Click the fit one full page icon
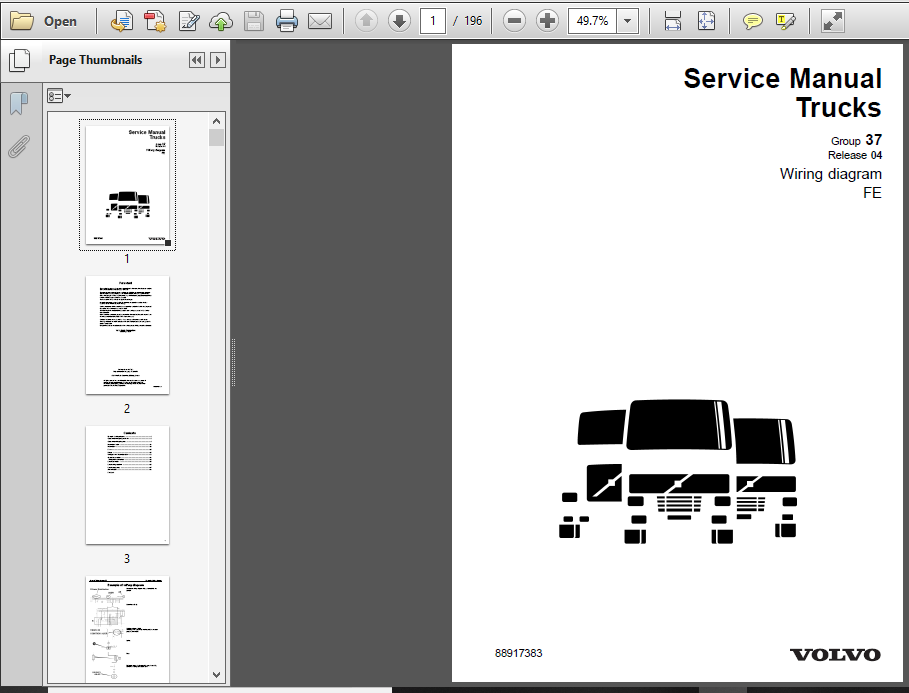The width and height of the screenshot is (909, 693). coord(706,21)
